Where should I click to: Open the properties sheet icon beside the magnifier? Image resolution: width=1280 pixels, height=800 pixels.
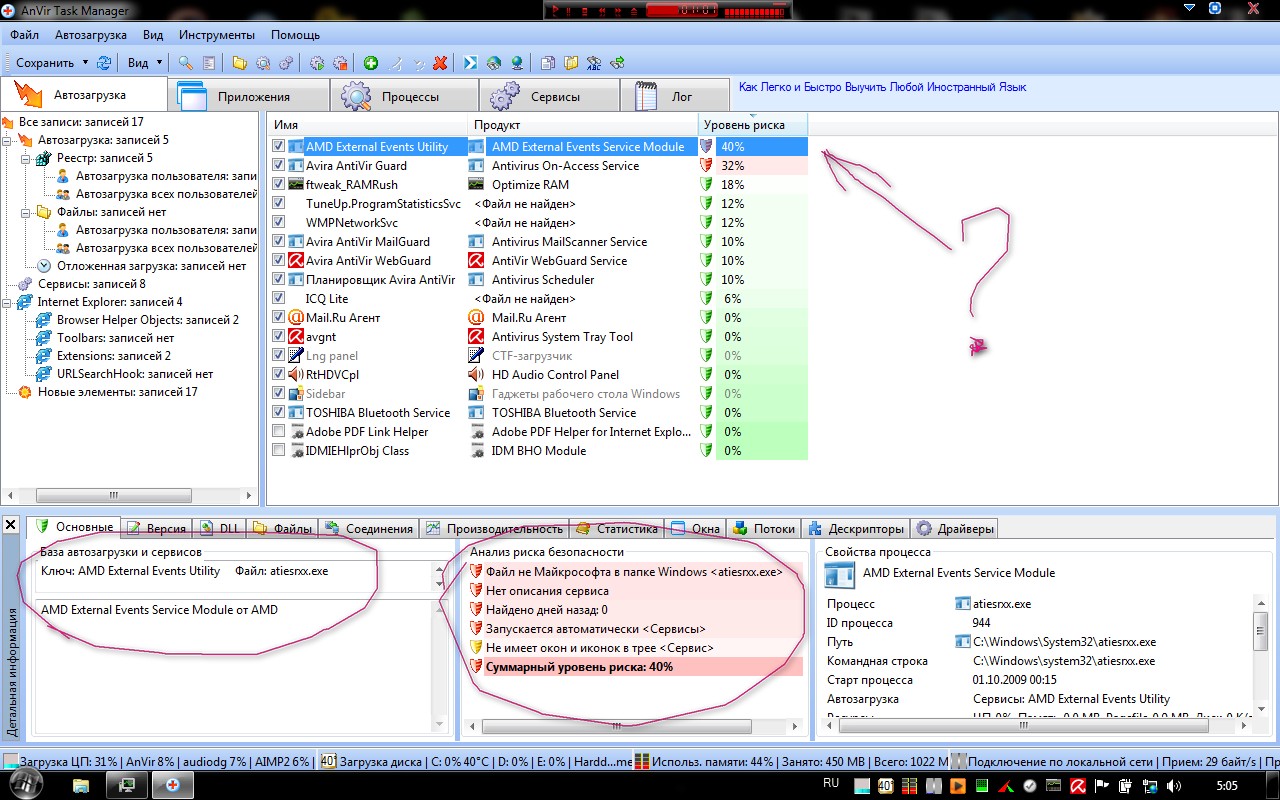pyautogui.click(x=209, y=62)
